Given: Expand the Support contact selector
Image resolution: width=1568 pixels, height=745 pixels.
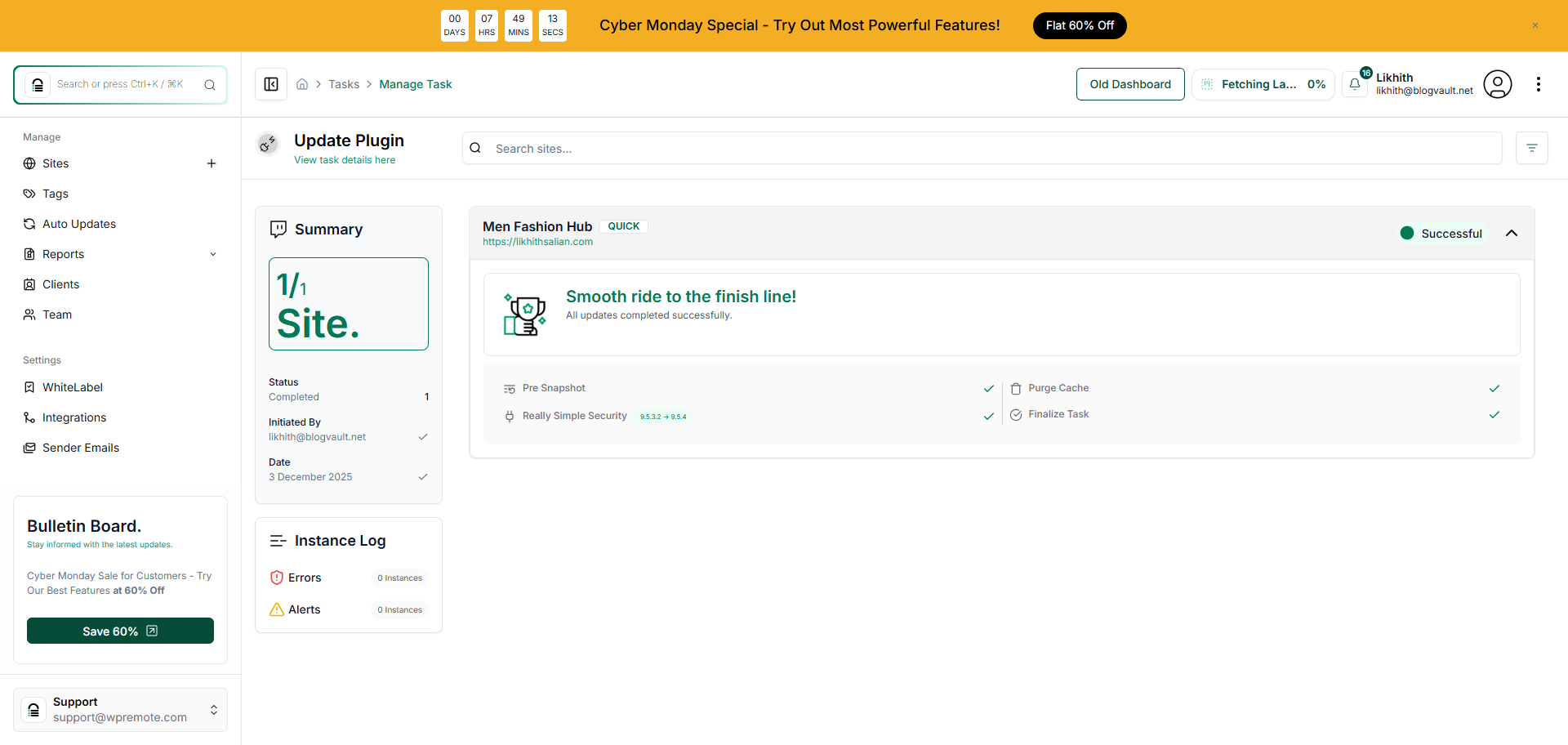Looking at the screenshot, I should [x=213, y=710].
